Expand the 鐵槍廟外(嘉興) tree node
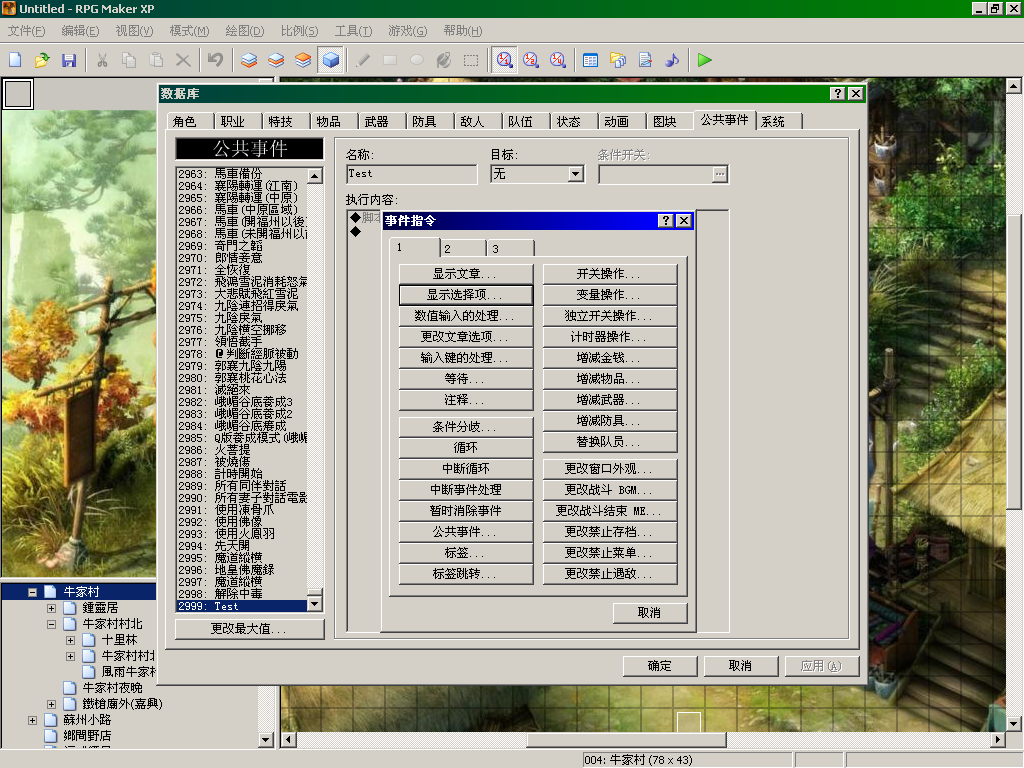The image size is (1024, 768). pyautogui.click(x=51, y=704)
